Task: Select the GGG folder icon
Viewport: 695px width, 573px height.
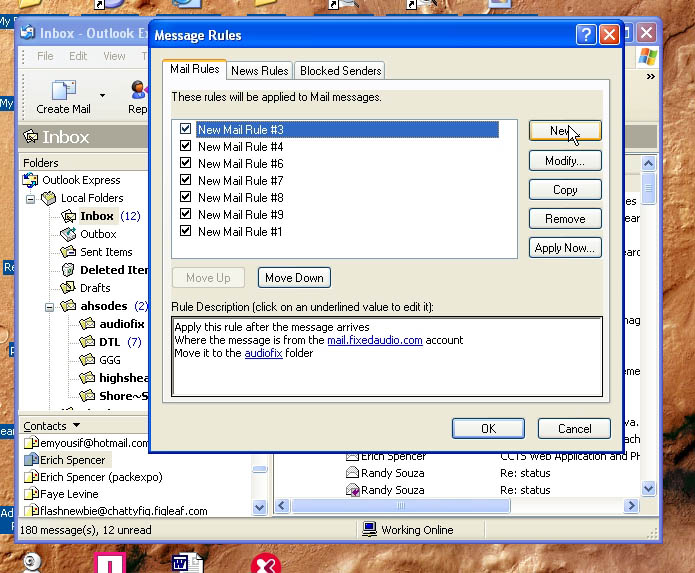Action: (x=87, y=360)
